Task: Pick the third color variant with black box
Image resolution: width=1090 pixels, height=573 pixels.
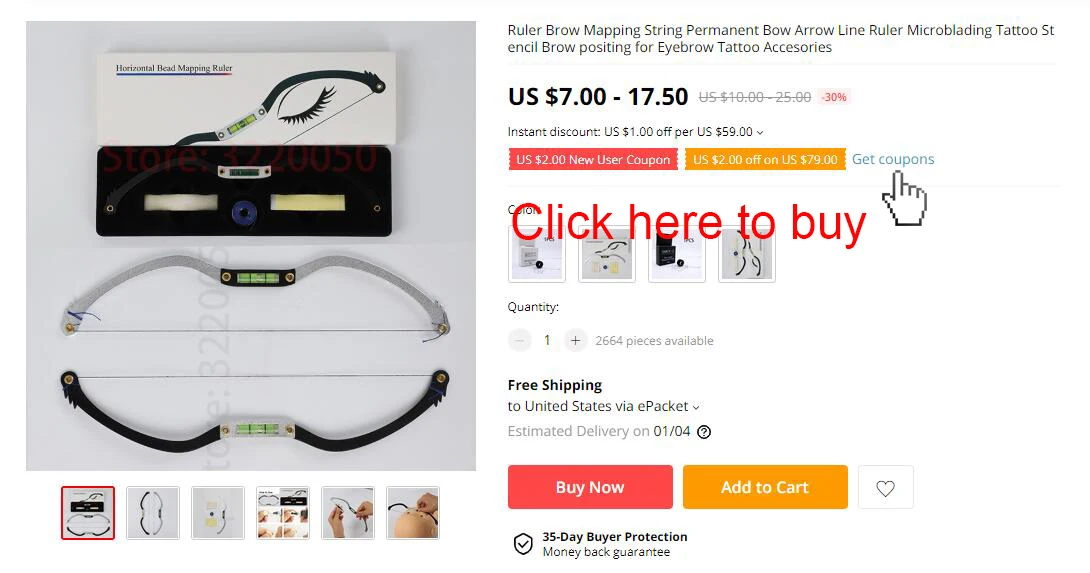Action: tap(676, 254)
